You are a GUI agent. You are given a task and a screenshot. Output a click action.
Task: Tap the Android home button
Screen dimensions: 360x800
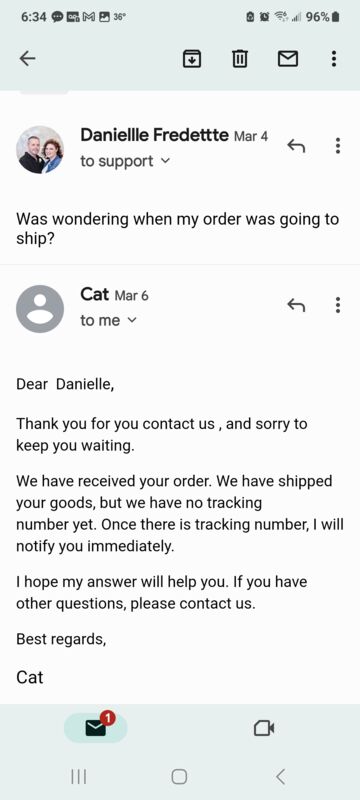tap(179, 777)
